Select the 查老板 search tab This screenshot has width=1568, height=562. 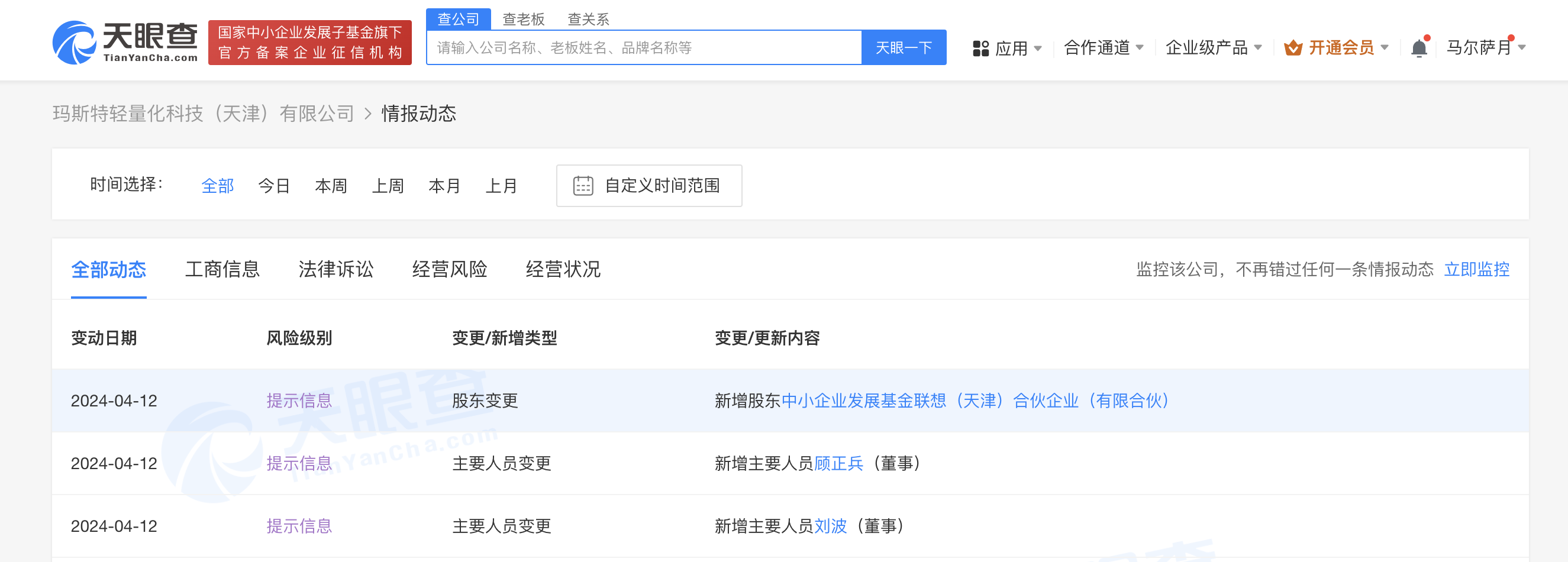(x=523, y=20)
